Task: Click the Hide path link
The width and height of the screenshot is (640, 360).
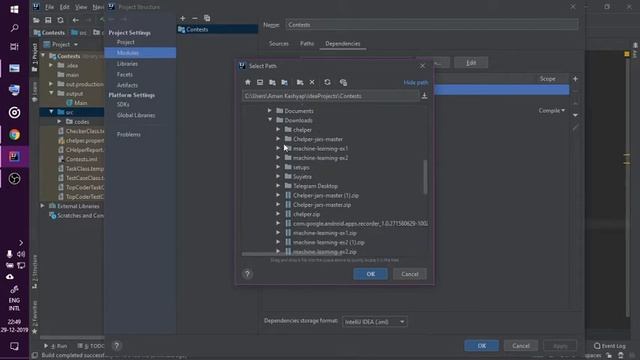Action: [x=416, y=82]
